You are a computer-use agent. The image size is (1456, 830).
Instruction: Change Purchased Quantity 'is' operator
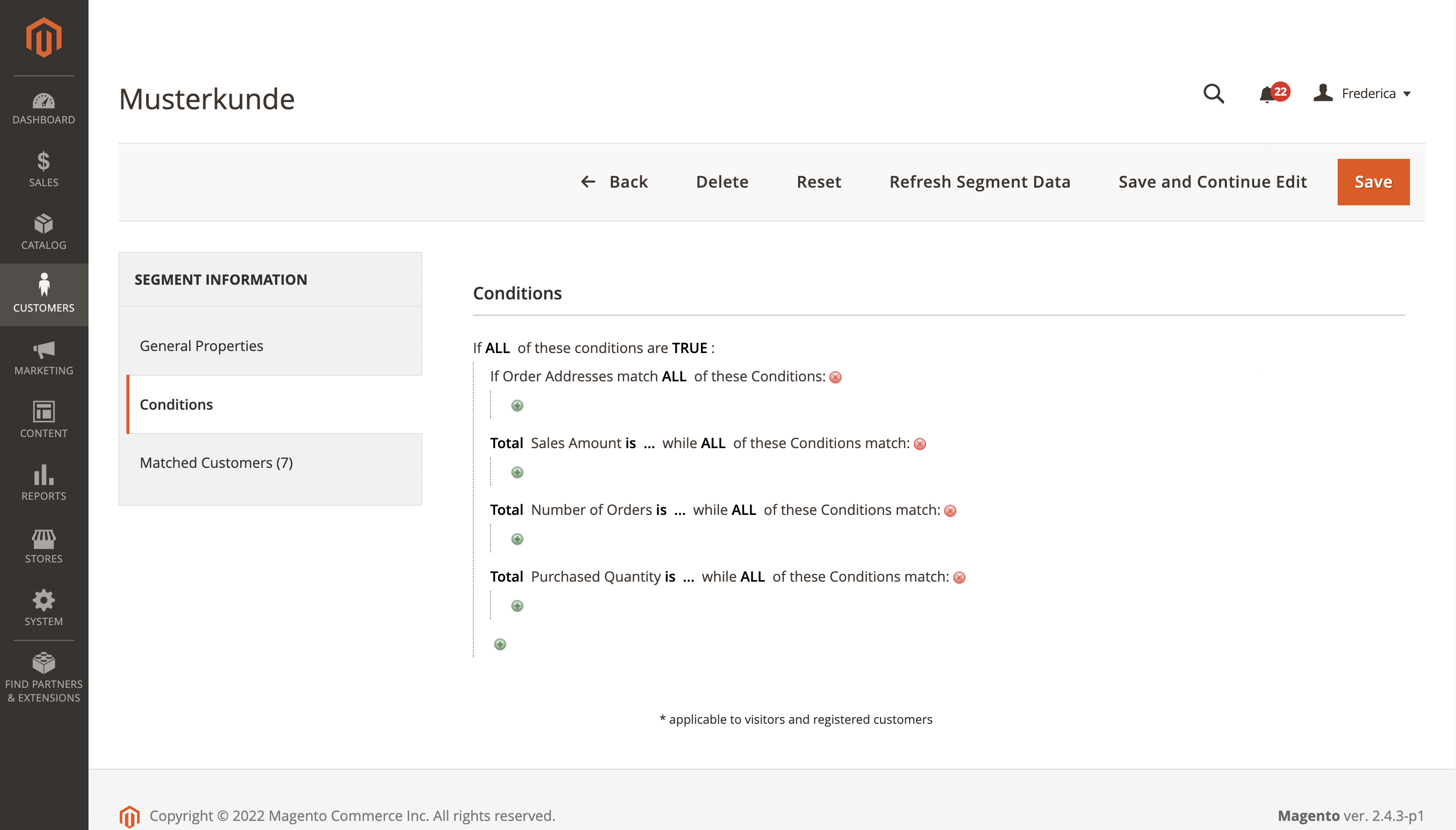pyautogui.click(x=670, y=577)
